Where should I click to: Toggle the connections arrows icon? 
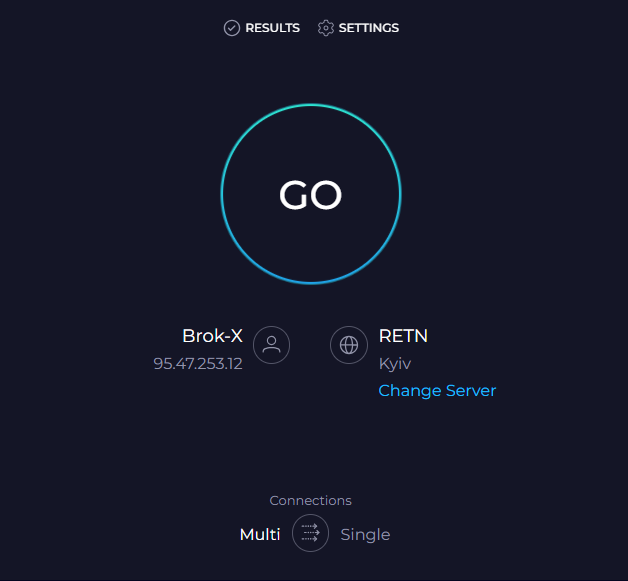[x=310, y=533]
